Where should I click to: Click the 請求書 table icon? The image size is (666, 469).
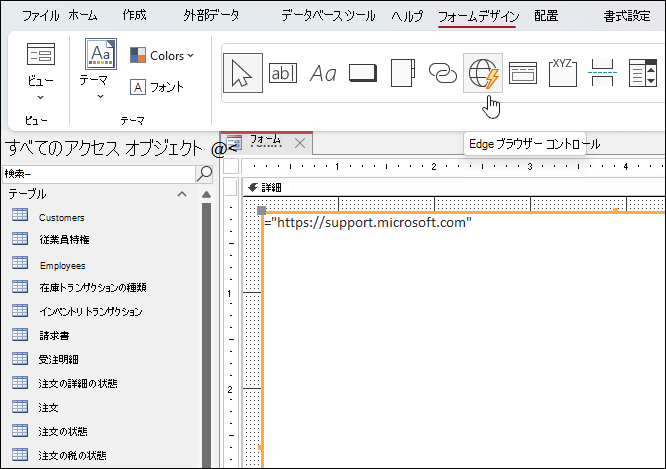pos(20,334)
